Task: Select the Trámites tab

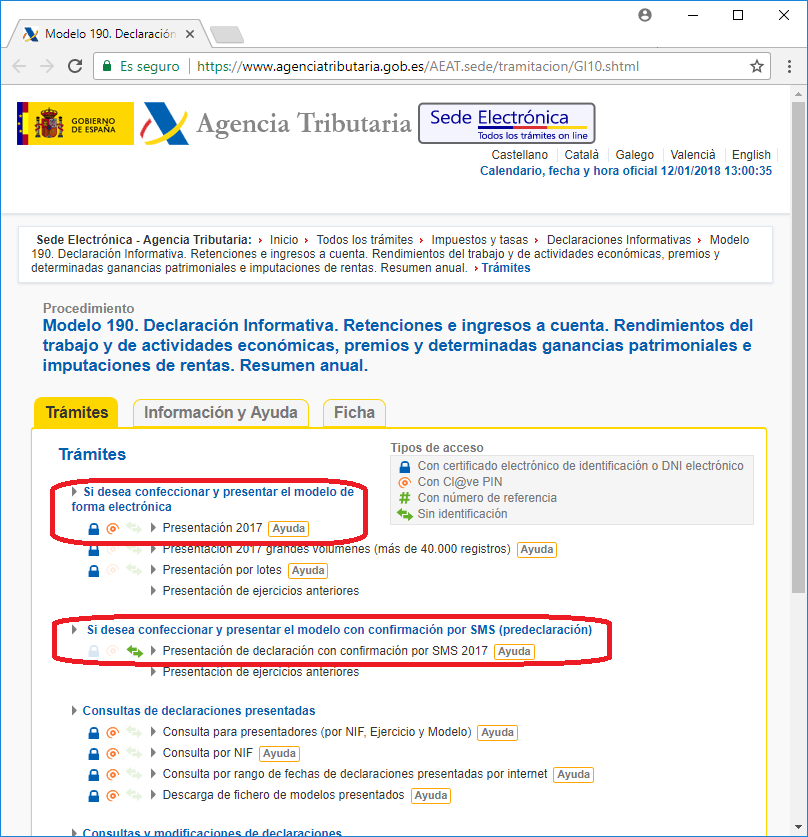Action: click(76, 413)
